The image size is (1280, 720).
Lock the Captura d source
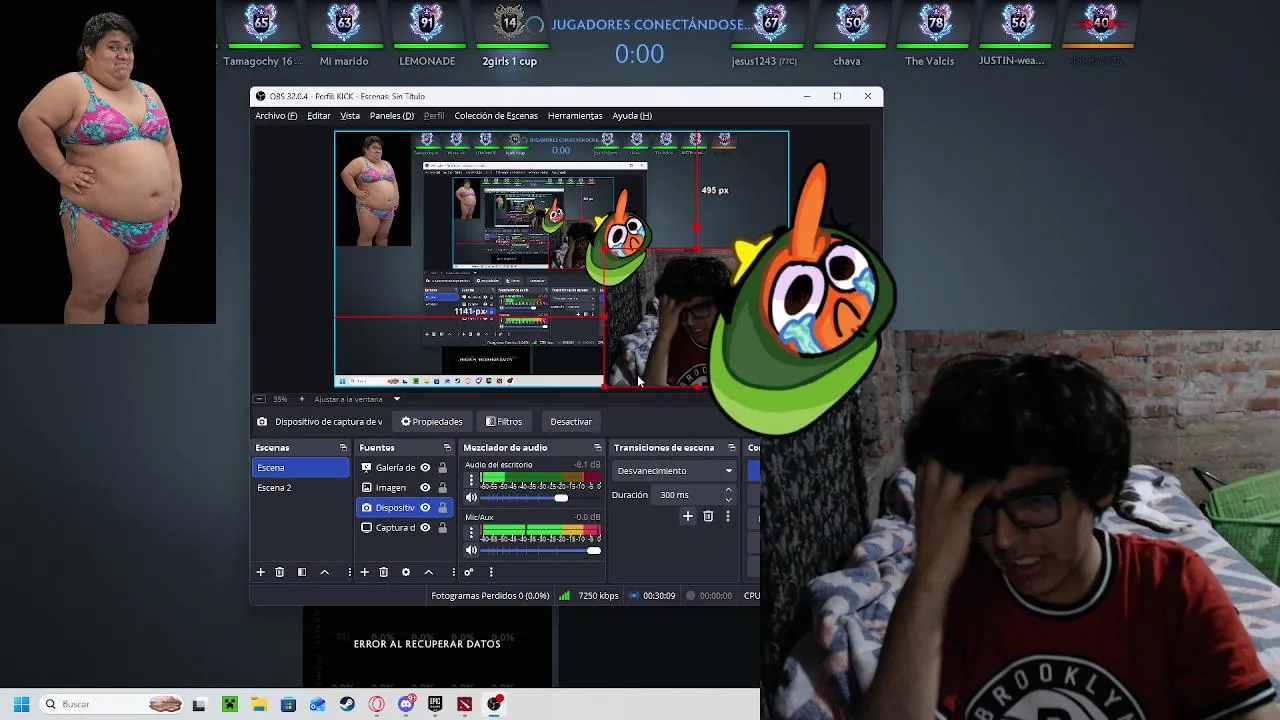[x=442, y=528]
